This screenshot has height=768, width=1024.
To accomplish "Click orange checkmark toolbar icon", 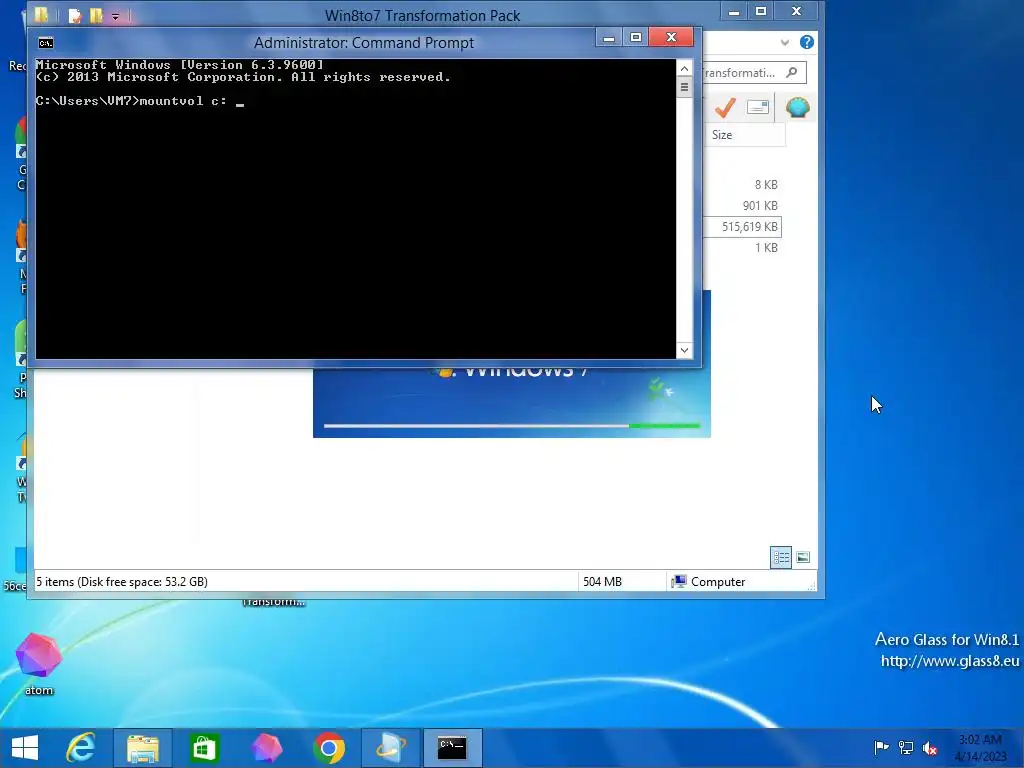I will [x=725, y=107].
